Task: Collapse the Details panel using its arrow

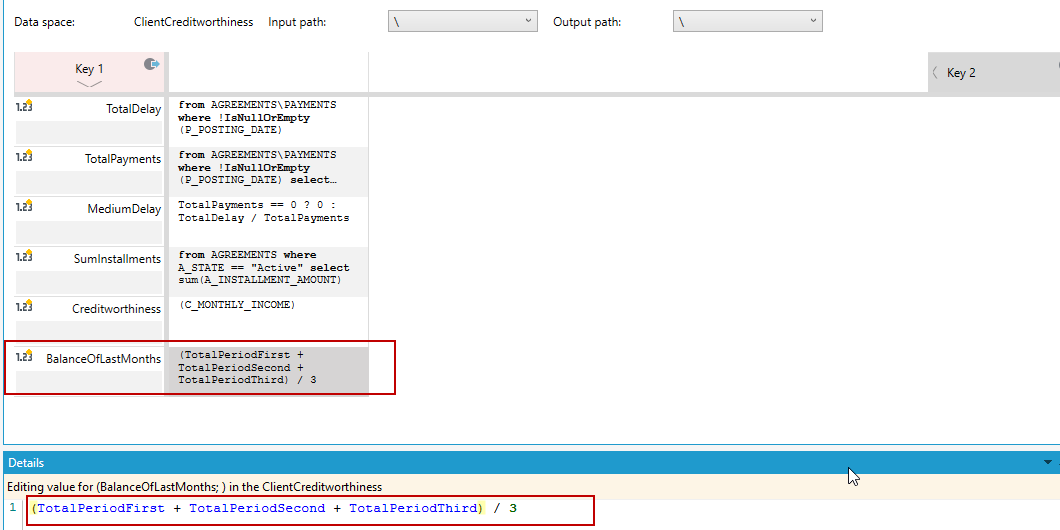Action: tap(1048, 462)
